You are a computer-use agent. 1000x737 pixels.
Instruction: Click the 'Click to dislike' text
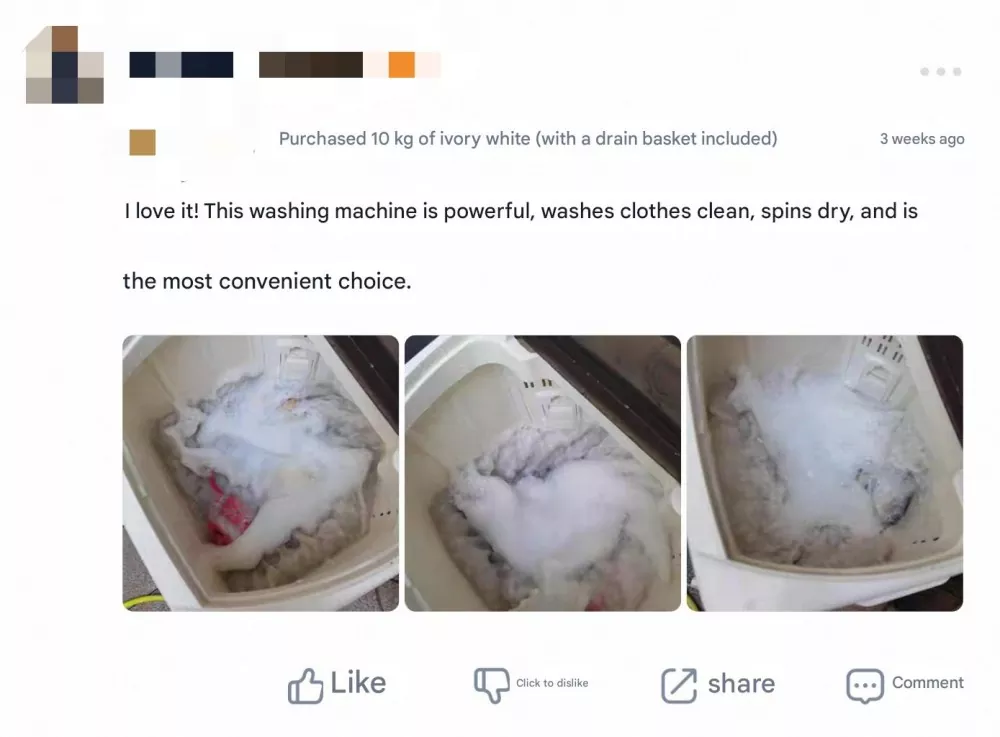pyautogui.click(x=552, y=683)
